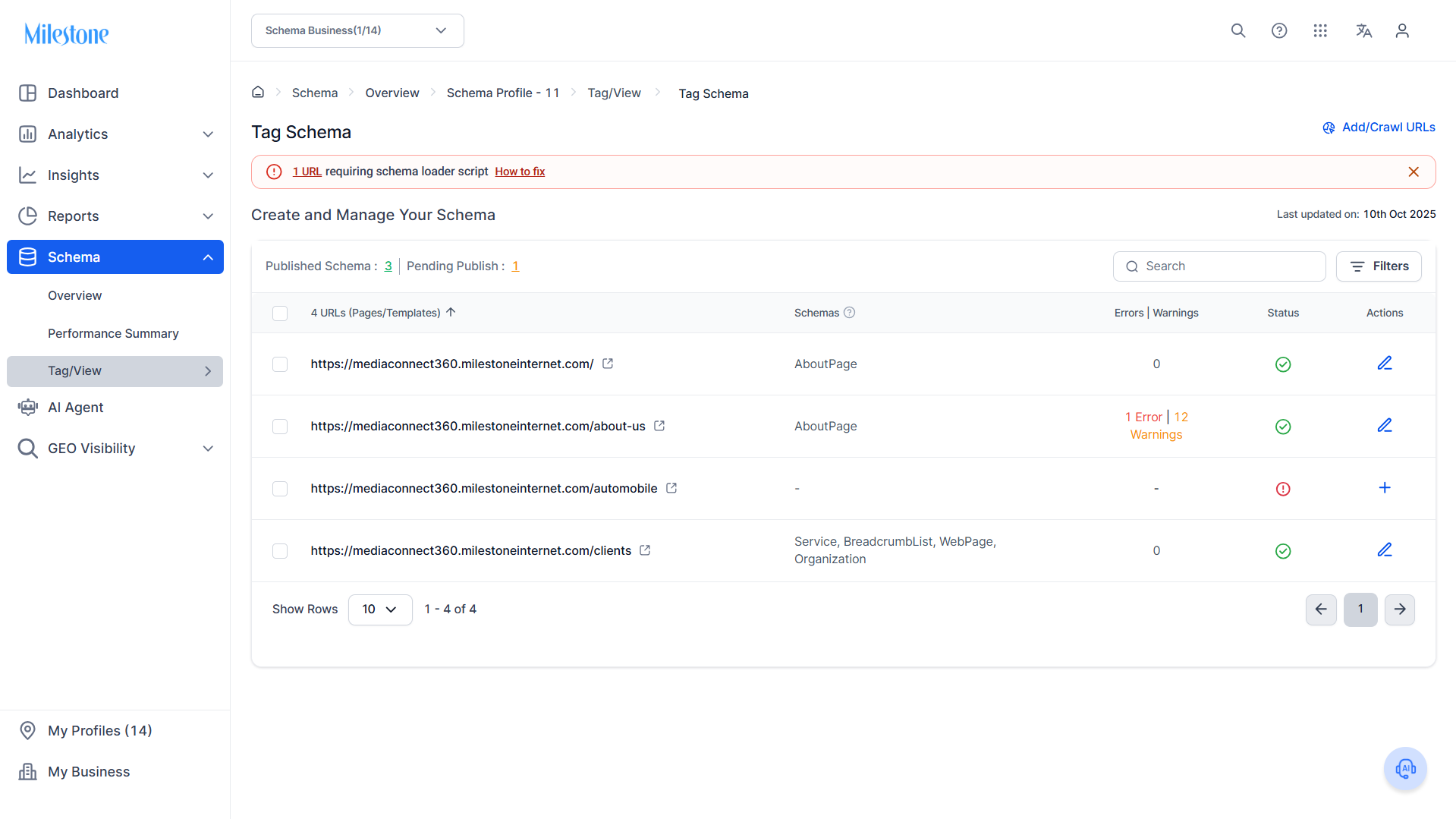
Task: Open external link for automobile URL
Action: (x=671, y=488)
